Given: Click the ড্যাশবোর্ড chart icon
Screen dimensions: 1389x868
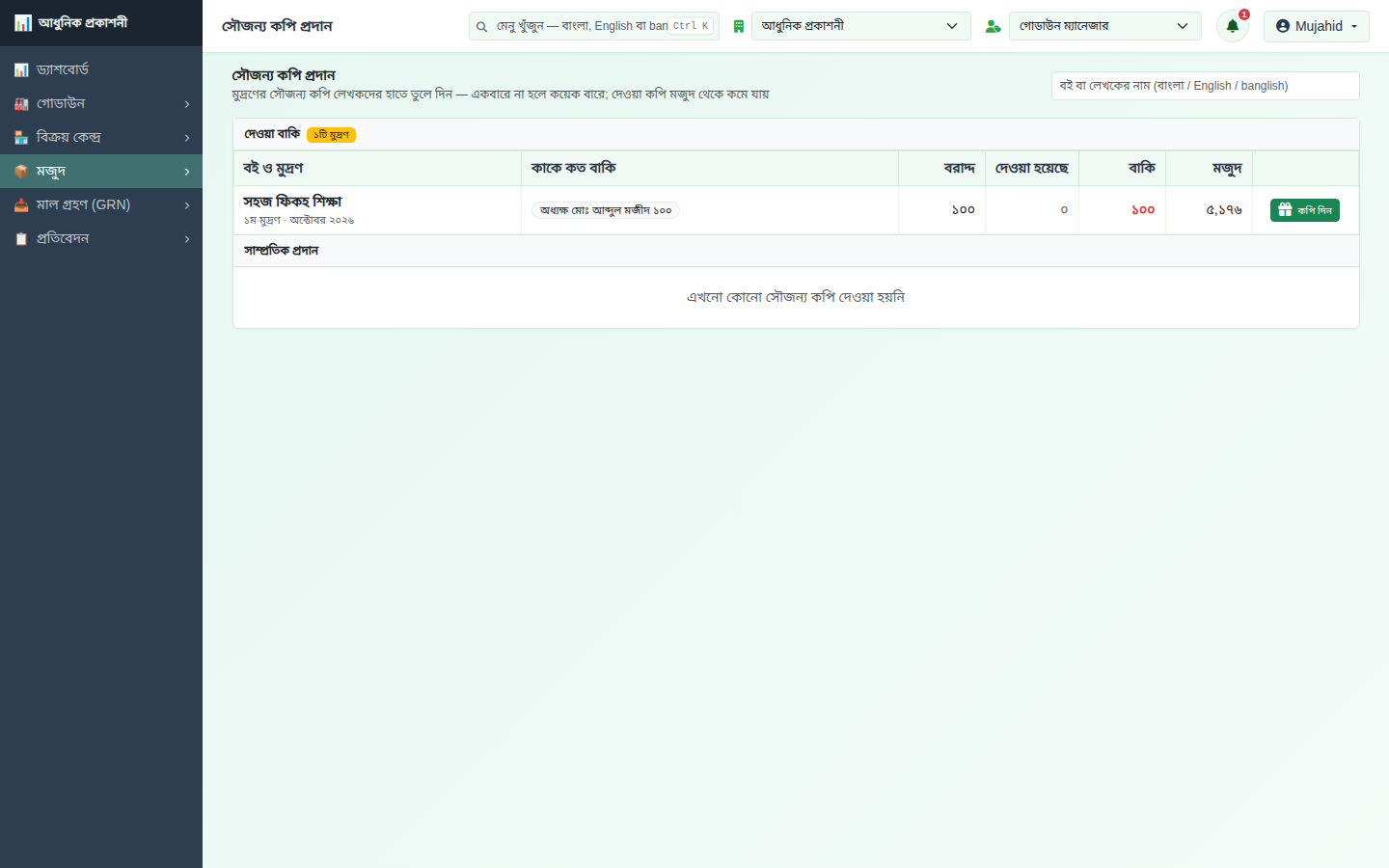Looking at the screenshot, I should click(21, 70).
